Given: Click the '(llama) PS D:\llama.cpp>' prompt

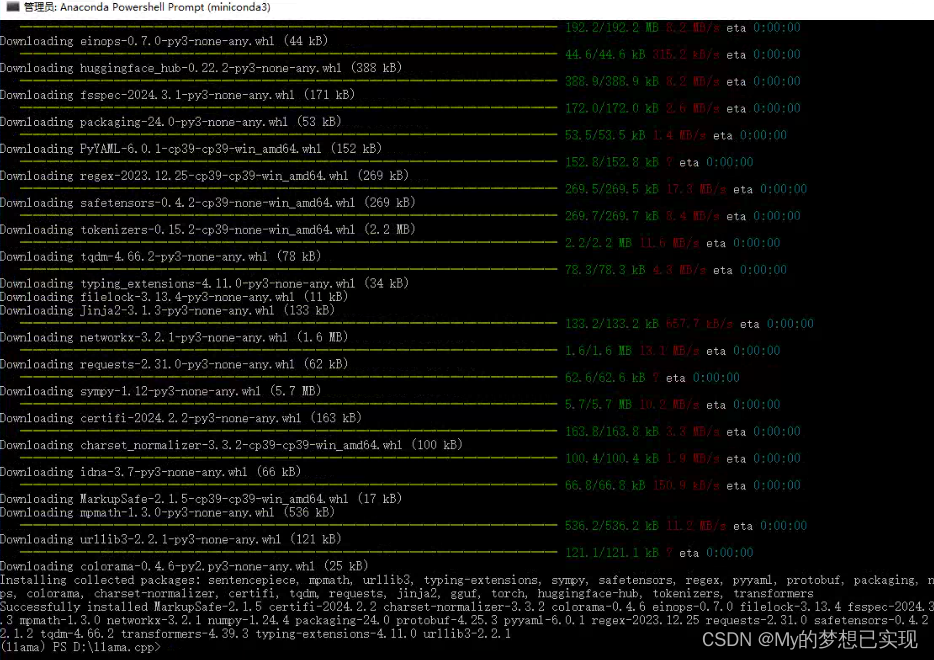Looking at the screenshot, I should click(80, 647).
